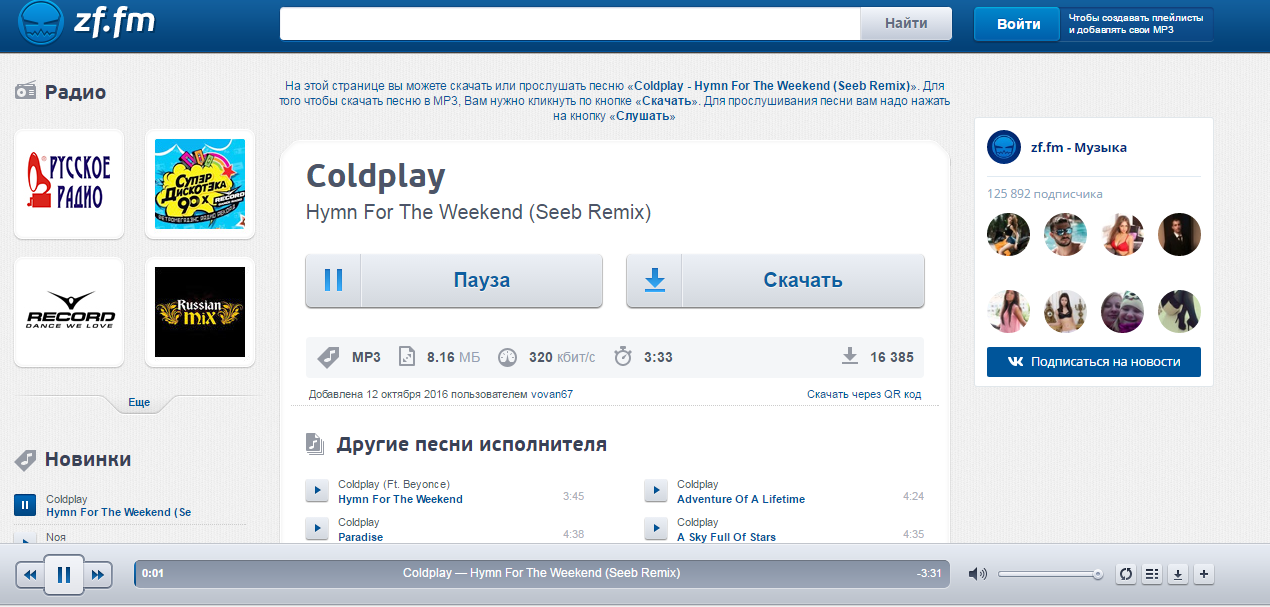Click the Другие песни исполнителя heading icon
1270x607 pixels.
pos(315,443)
